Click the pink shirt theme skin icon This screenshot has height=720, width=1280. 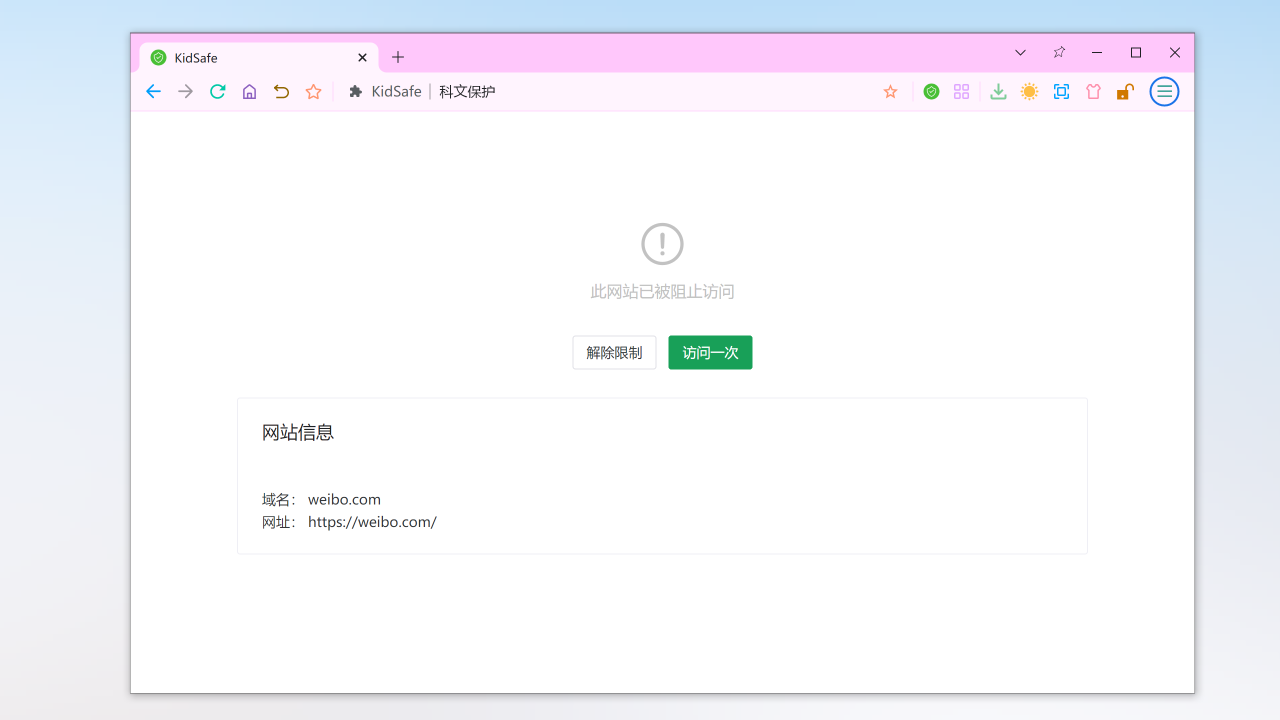(x=1093, y=91)
